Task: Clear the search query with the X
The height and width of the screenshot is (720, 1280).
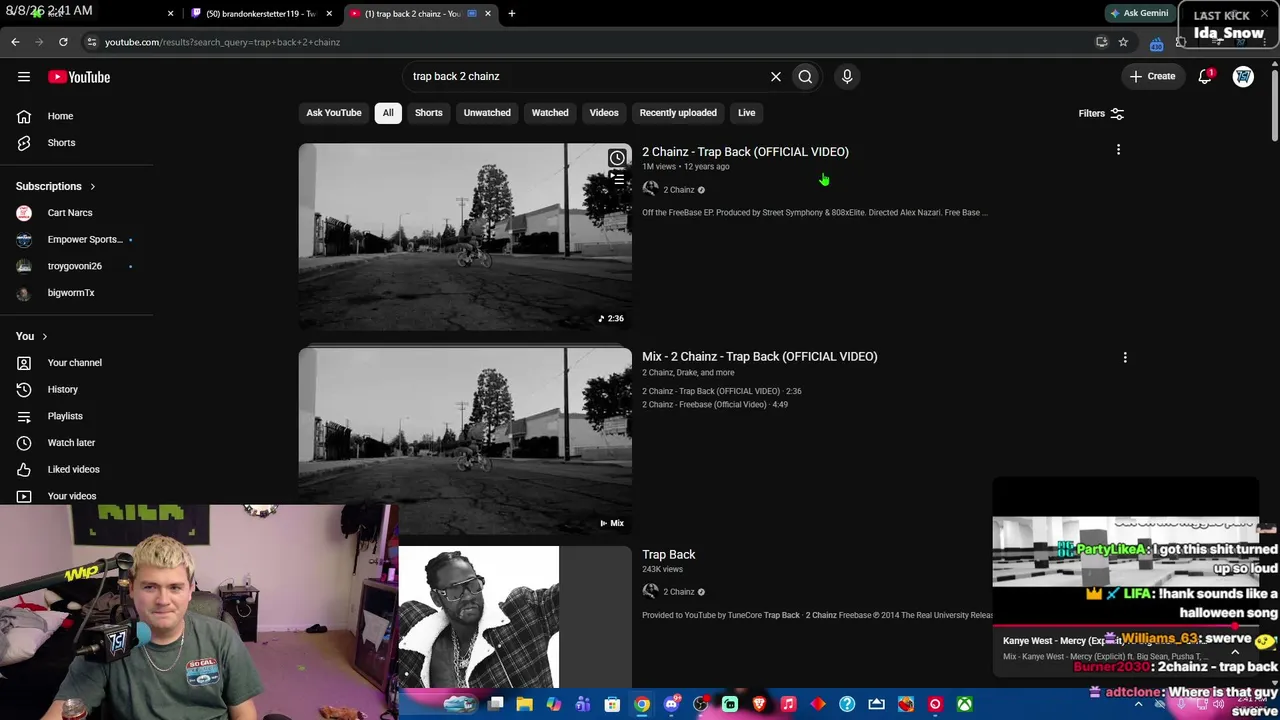Action: pos(776,76)
